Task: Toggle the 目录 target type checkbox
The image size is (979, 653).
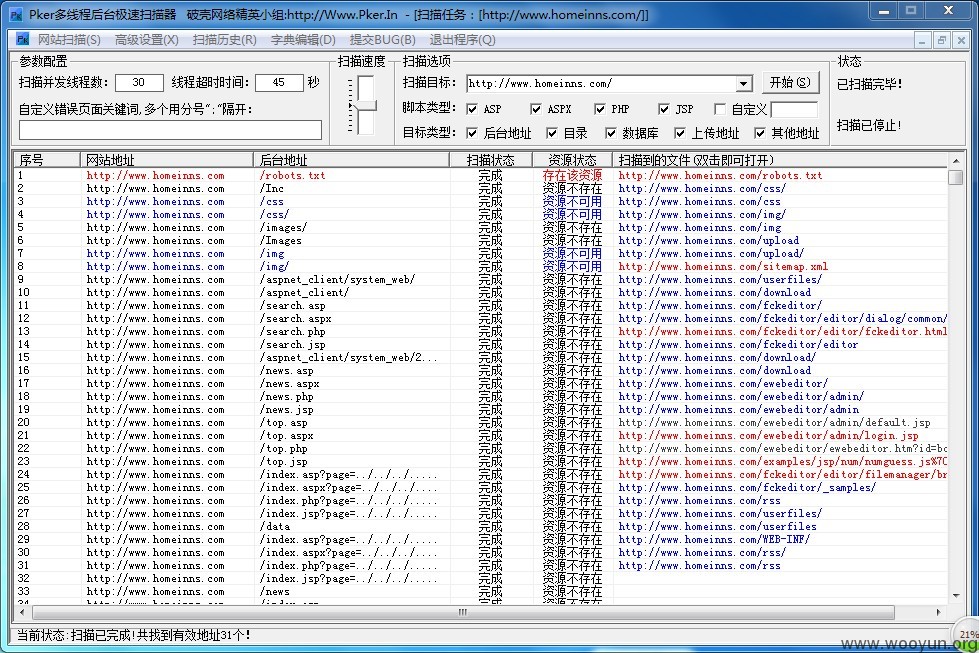Action: (x=551, y=133)
